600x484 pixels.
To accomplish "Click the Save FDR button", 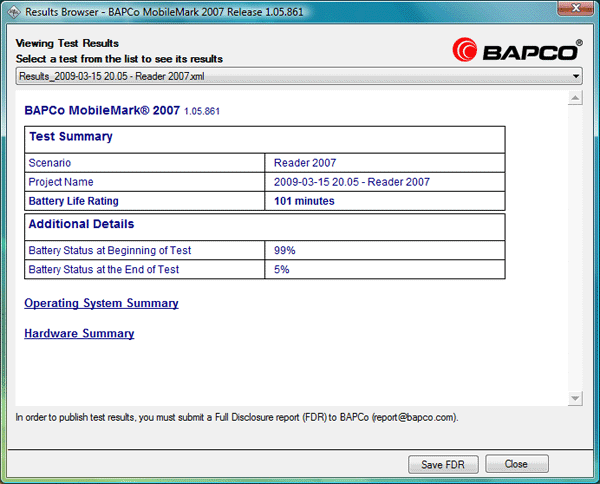I will click(443, 464).
